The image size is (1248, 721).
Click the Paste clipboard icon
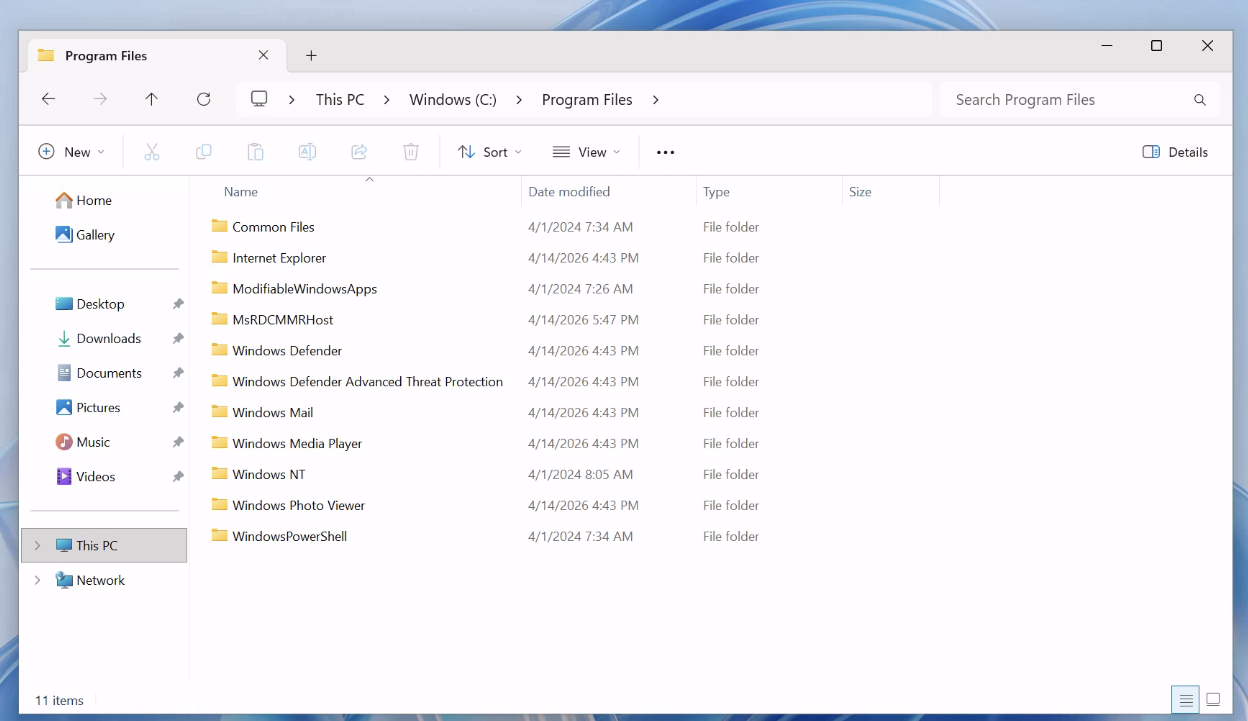point(256,152)
